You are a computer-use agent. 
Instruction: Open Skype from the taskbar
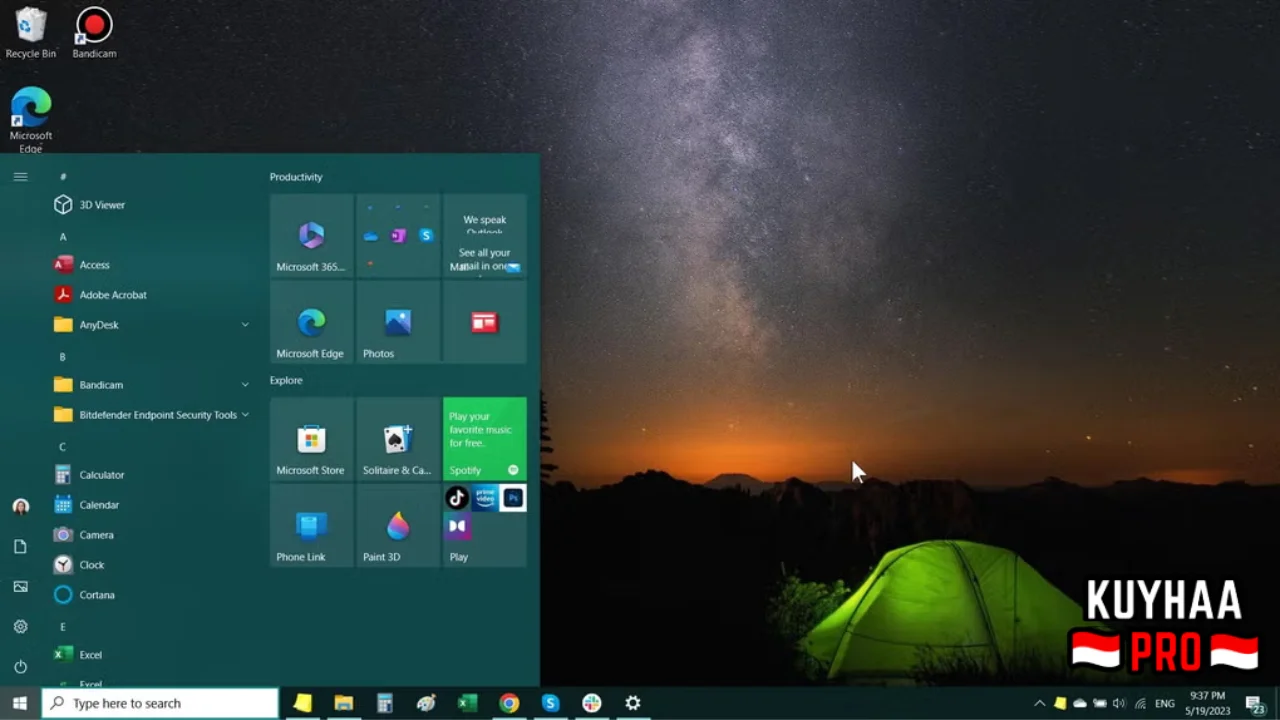pyautogui.click(x=550, y=703)
